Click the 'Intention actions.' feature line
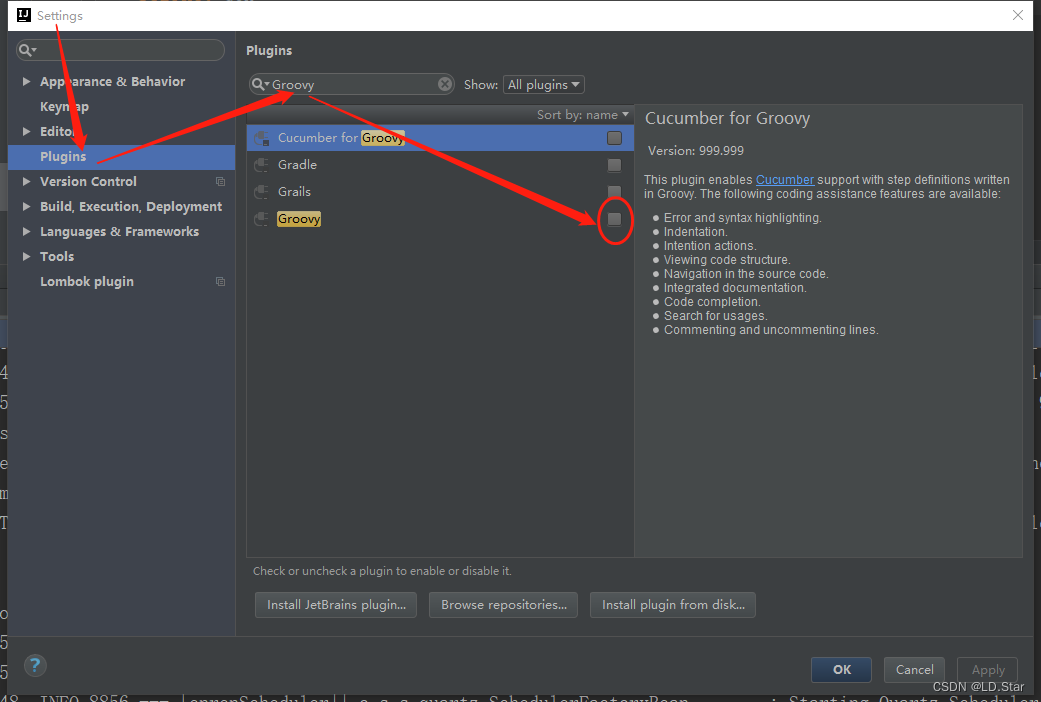Viewport: 1041px width, 702px height. coord(710,246)
